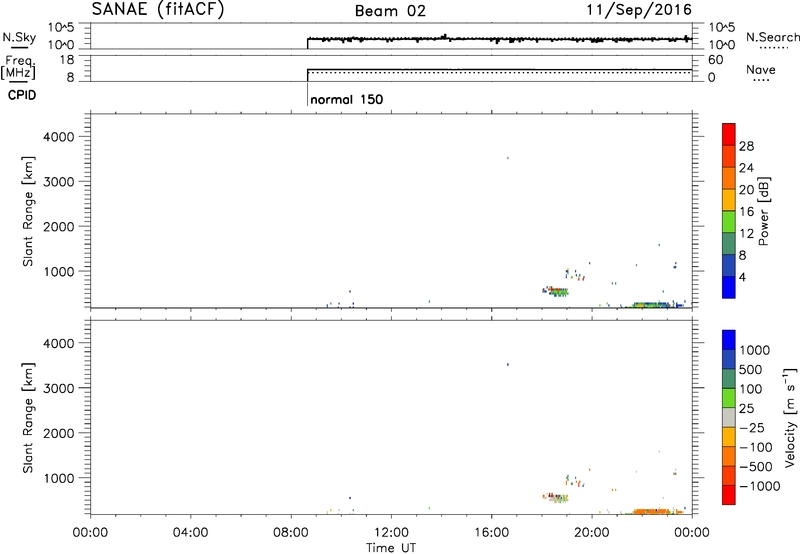Pick grey Velocity segment between 25 and -25
Viewport: 800px width, 554px height.
(729, 418)
